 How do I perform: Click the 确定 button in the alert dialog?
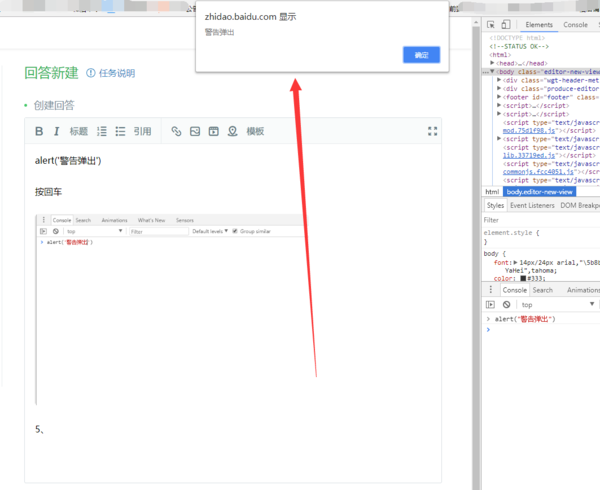coord(421,55)
